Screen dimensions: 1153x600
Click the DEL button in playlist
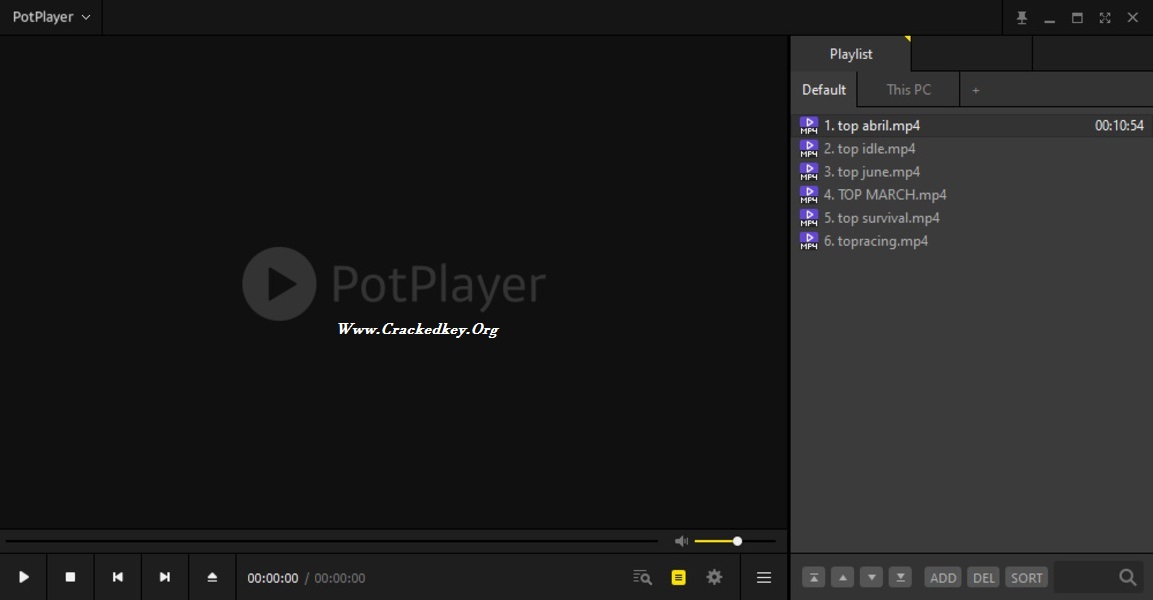tap(983, 577)
